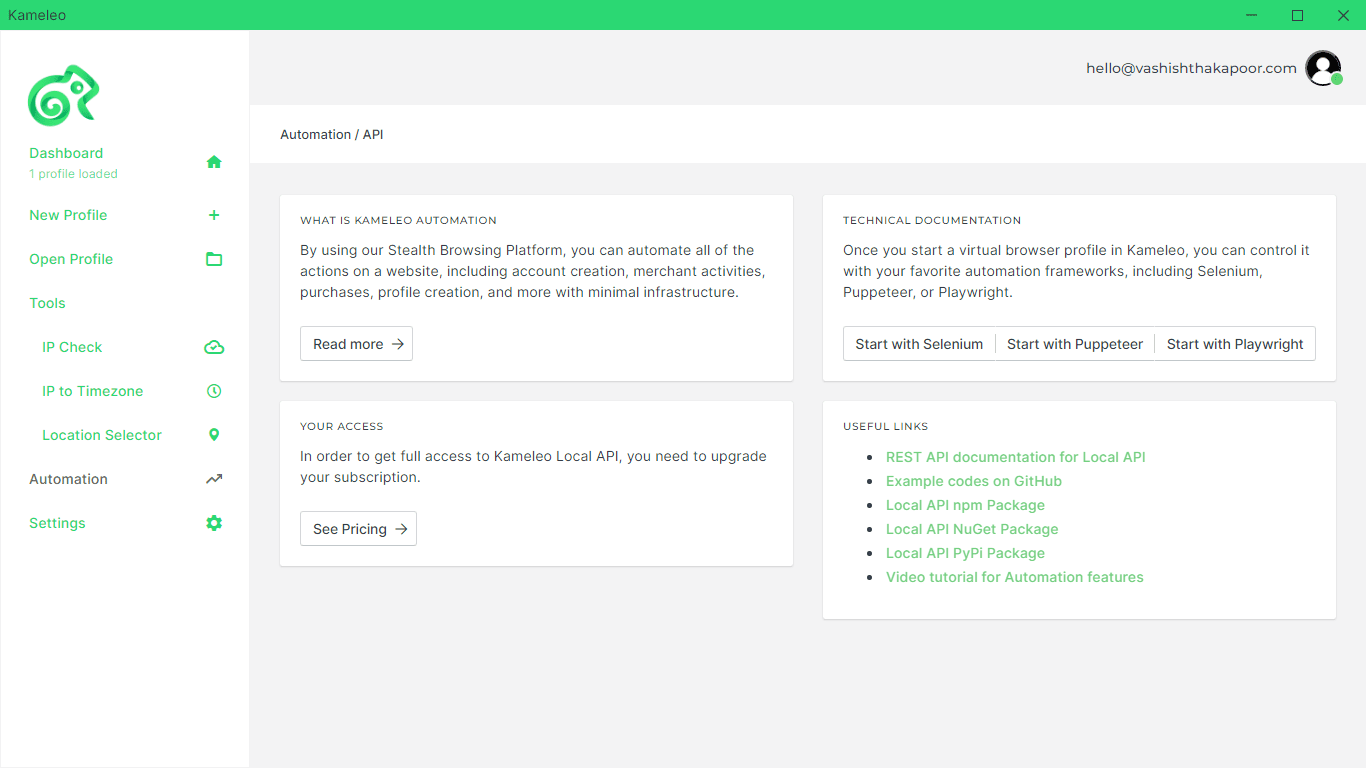Click the Automation trend chart icon
Image resolution: width=1366 pixels, height=768 pixels.
pyautogui.click(x=214, y=479)
